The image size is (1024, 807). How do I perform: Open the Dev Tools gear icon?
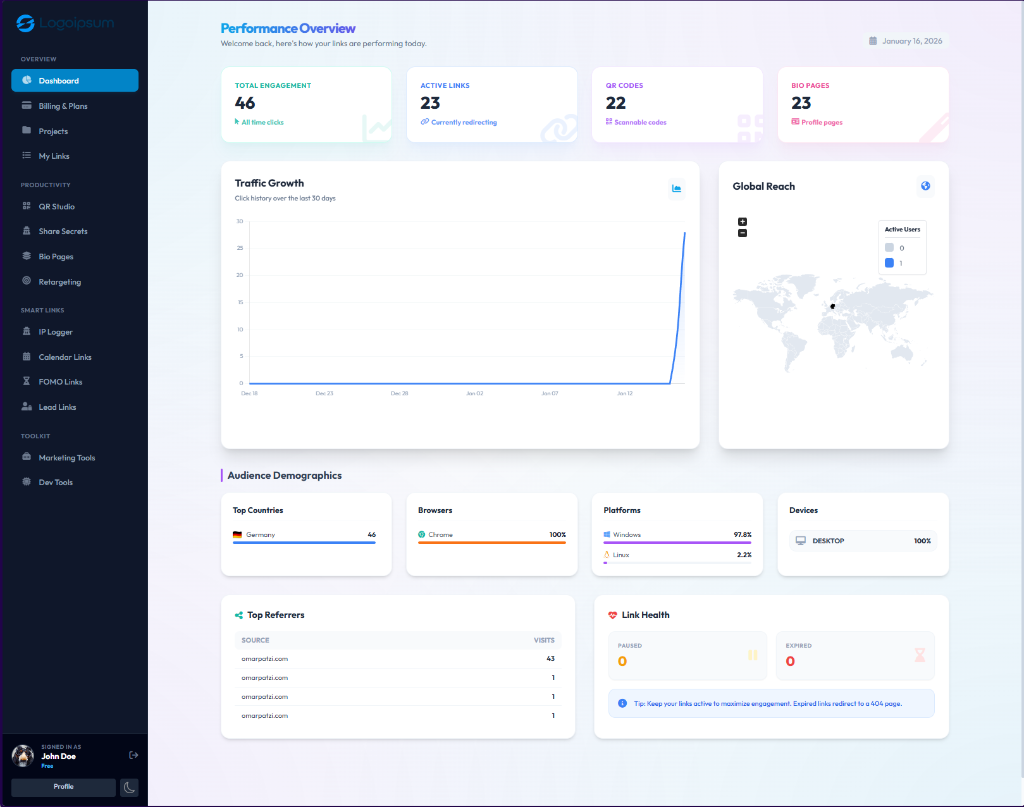[24, 482]
